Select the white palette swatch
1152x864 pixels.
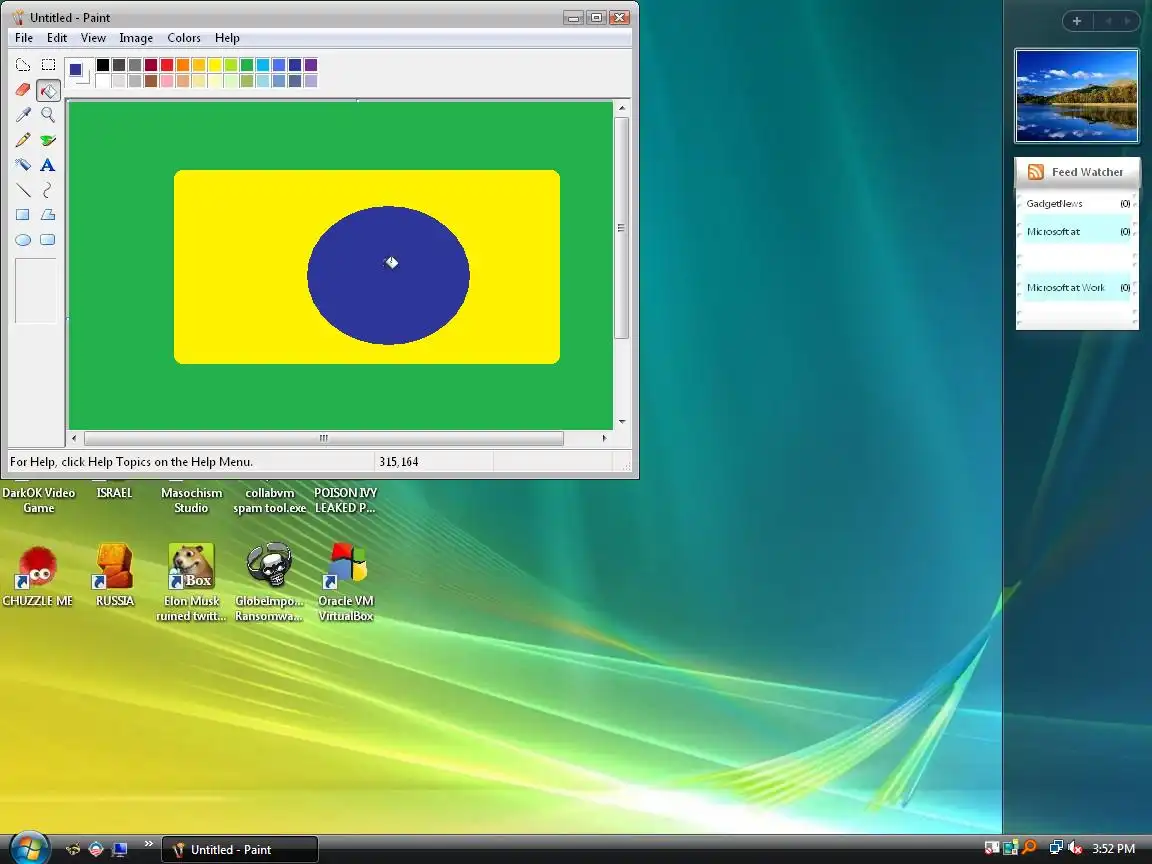103,81
